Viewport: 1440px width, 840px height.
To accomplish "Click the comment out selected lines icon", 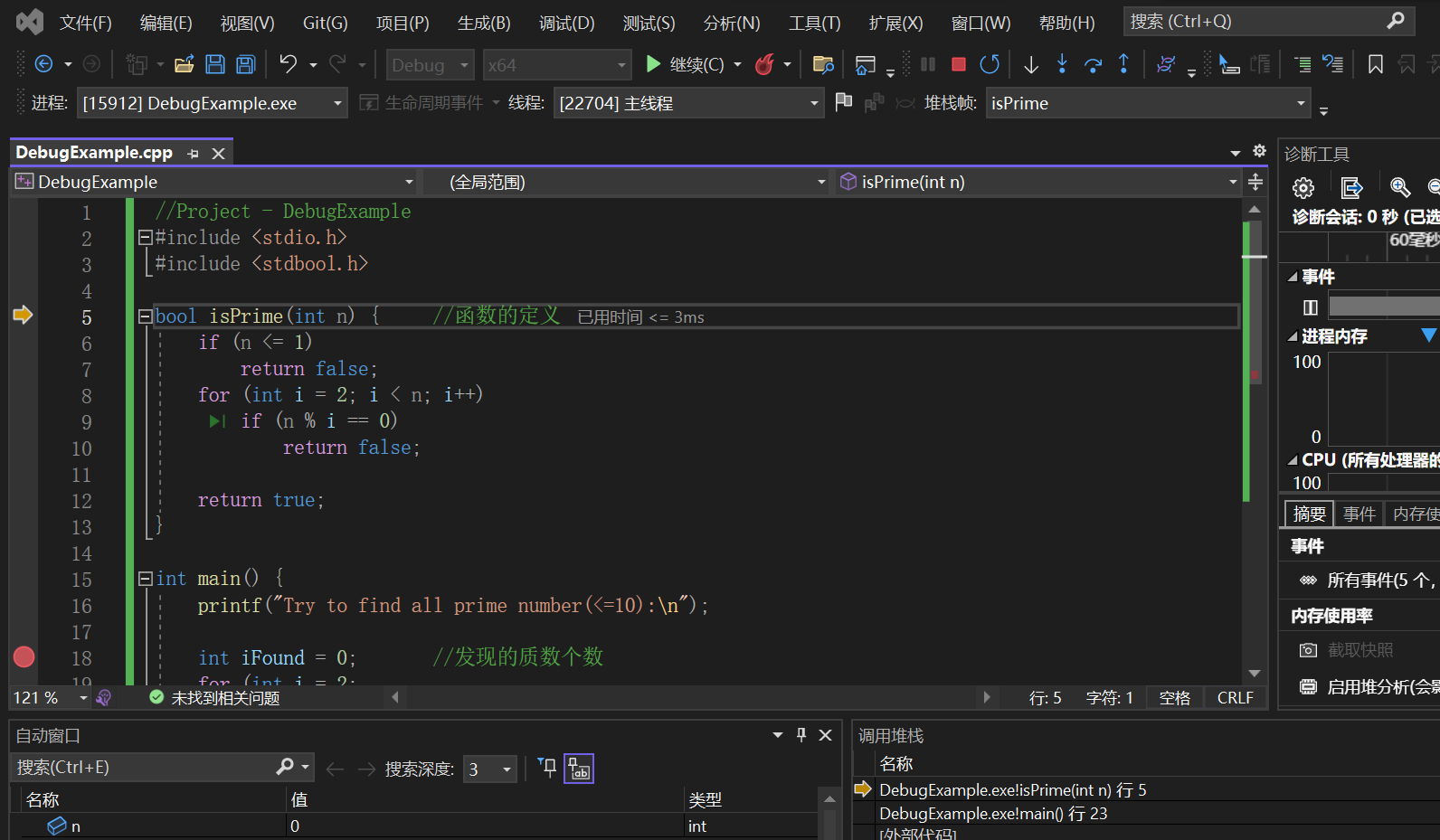I will pyautogui.click(x=1303, y=64).
